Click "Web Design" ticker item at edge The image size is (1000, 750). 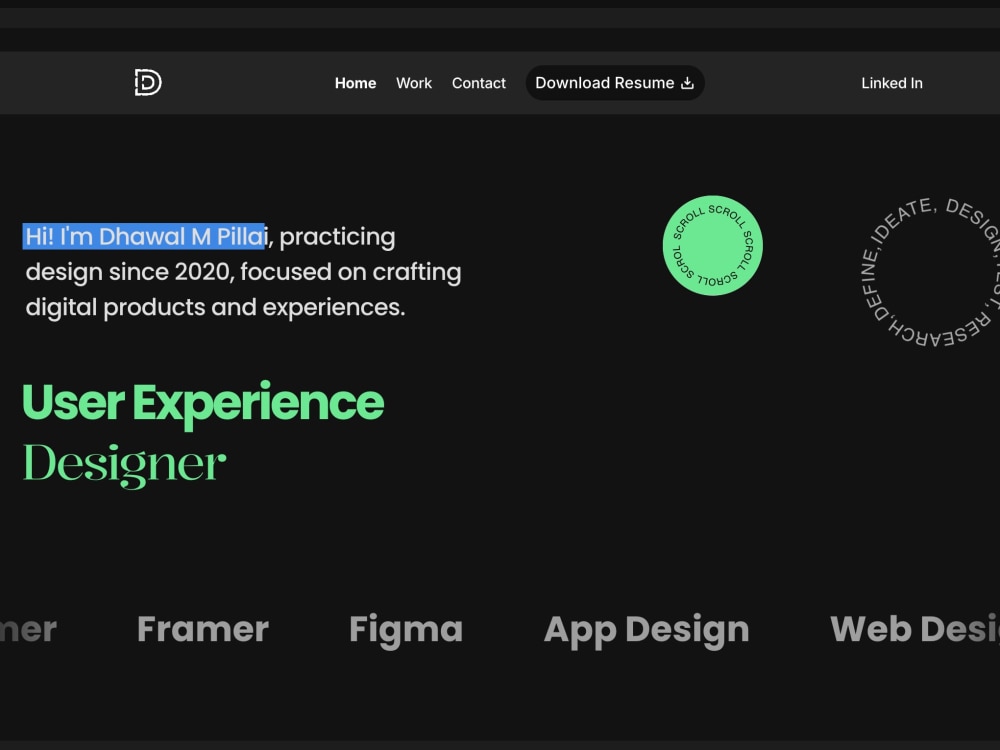[915, 629]
